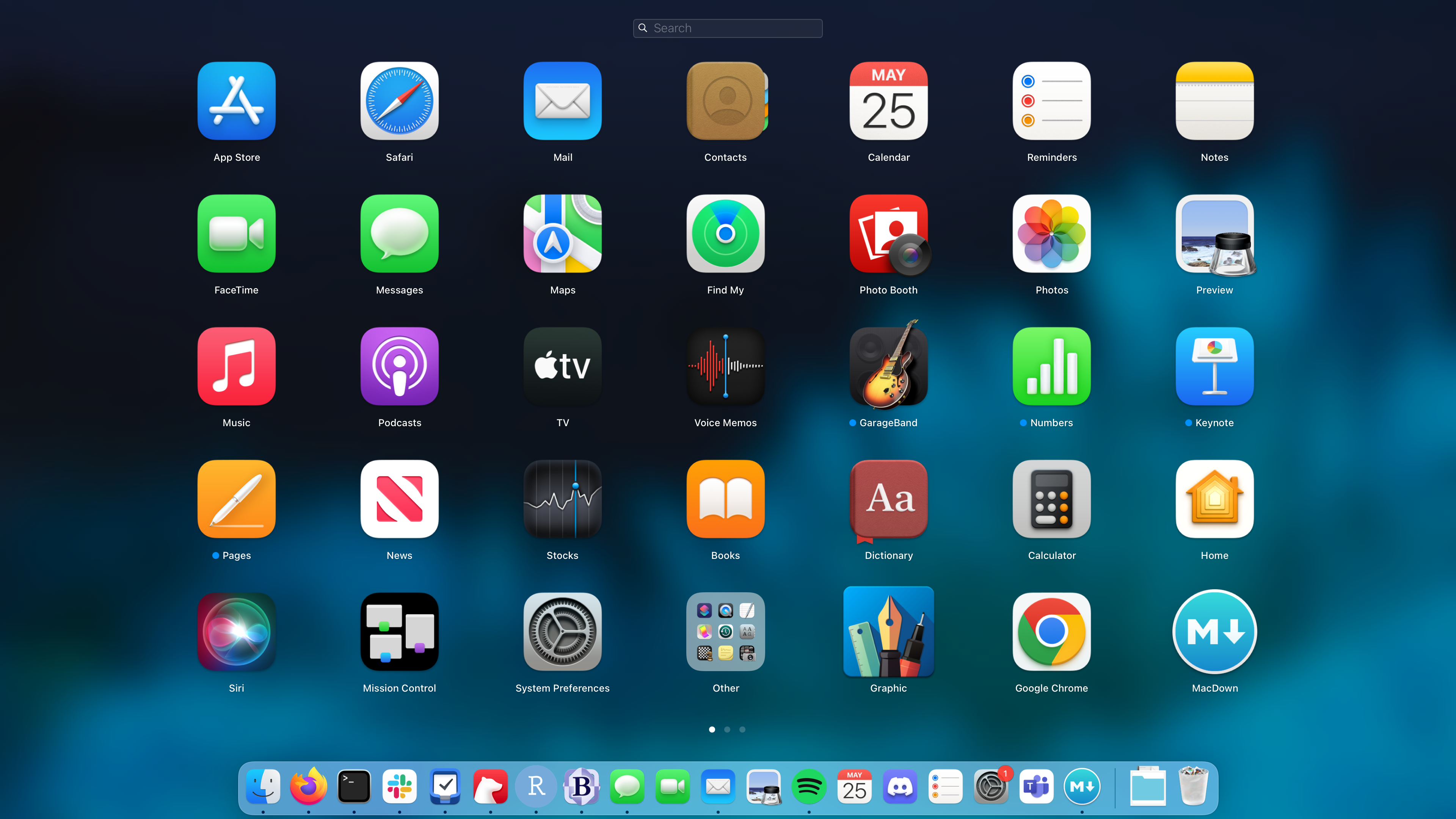1456x819 pixels.
Task: Open Keynote
Action: (x=1214, y=366)
